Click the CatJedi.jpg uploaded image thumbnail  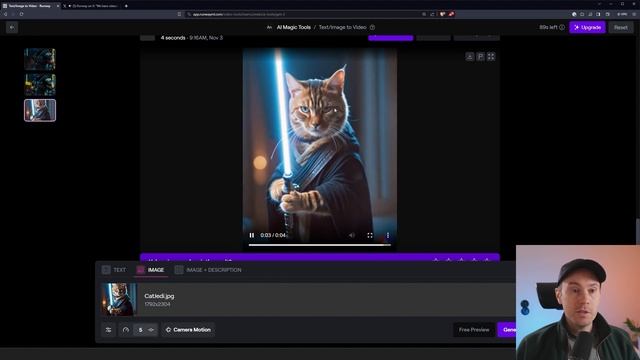(119, 300)
